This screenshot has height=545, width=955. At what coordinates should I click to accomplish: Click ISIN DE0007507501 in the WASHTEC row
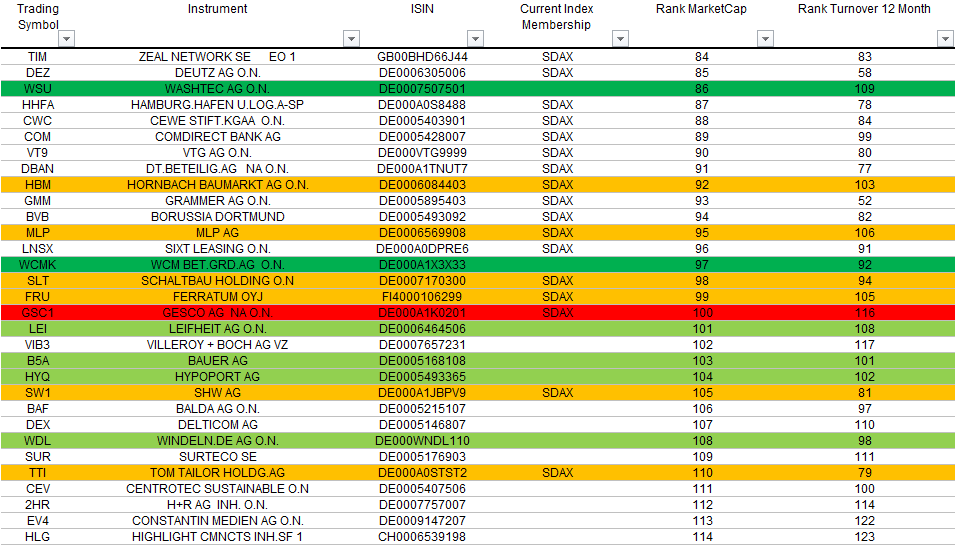422,89
